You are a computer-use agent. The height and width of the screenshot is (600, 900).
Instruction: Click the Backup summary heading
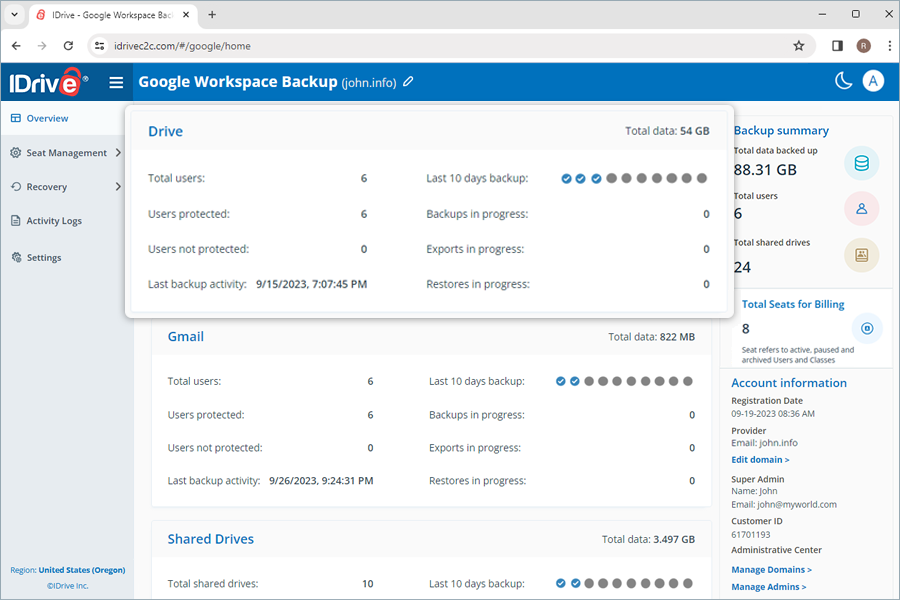[781, 130]
